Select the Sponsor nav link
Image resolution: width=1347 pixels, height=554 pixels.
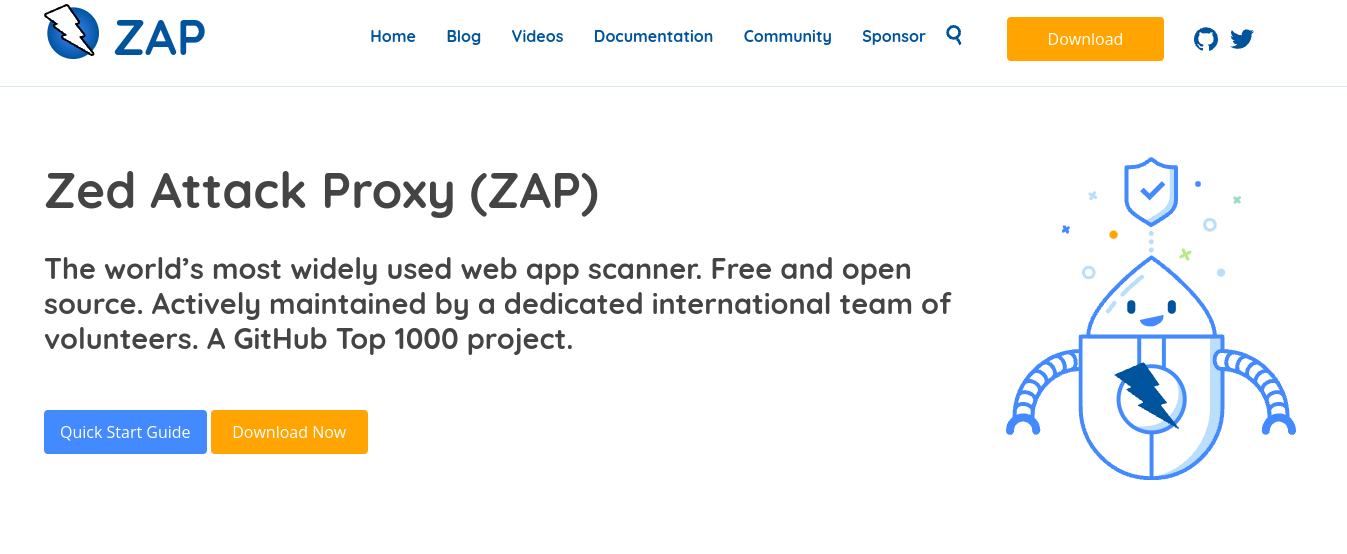893,36
